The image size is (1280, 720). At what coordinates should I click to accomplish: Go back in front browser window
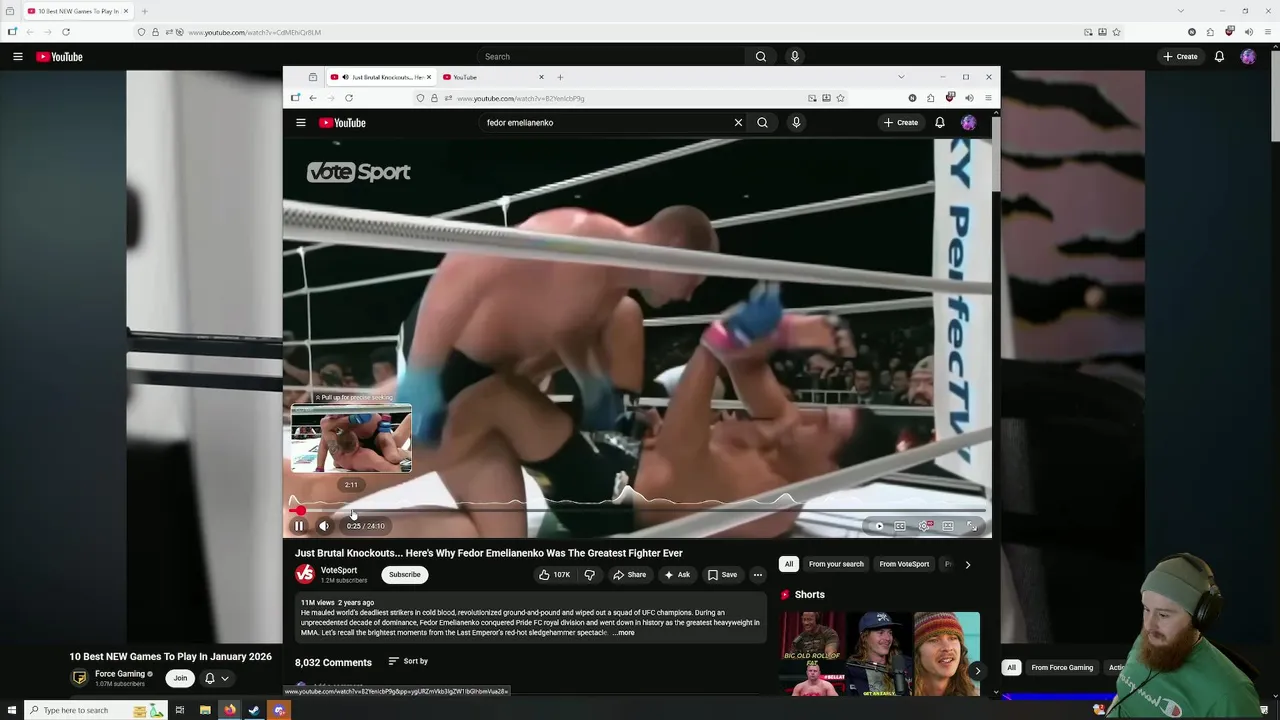coord(313,98)
